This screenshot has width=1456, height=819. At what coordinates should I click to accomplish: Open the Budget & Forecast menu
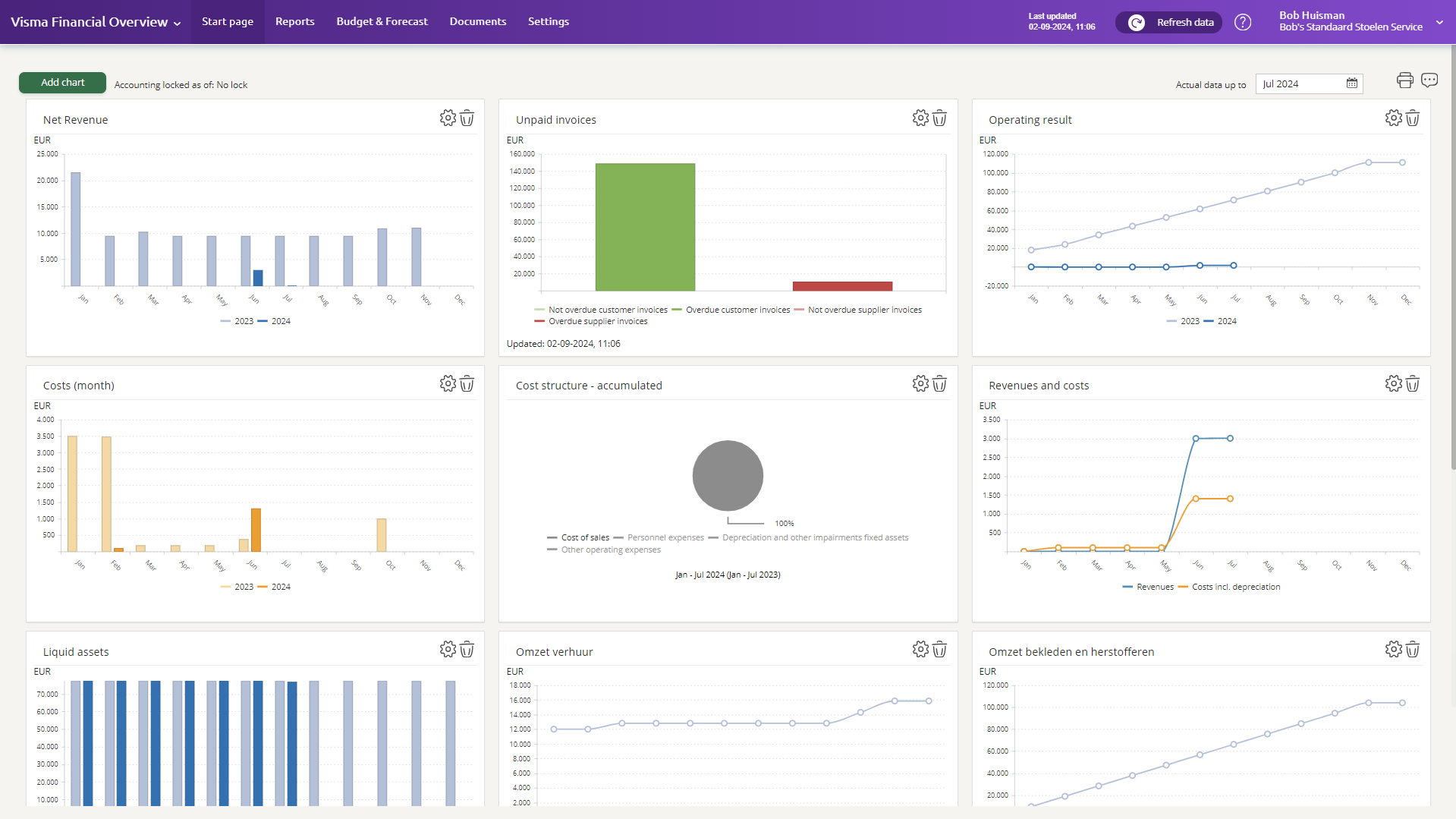point(382,21)
